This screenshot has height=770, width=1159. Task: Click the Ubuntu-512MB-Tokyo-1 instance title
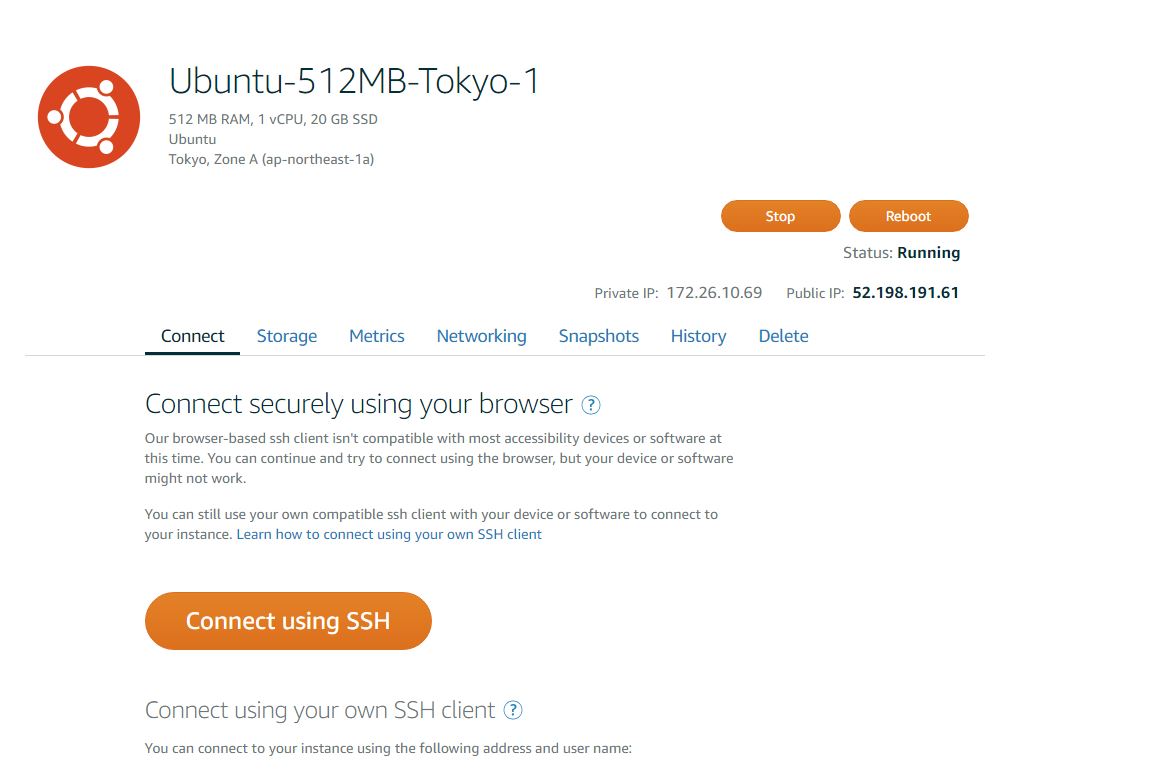(x=354, y=81)
